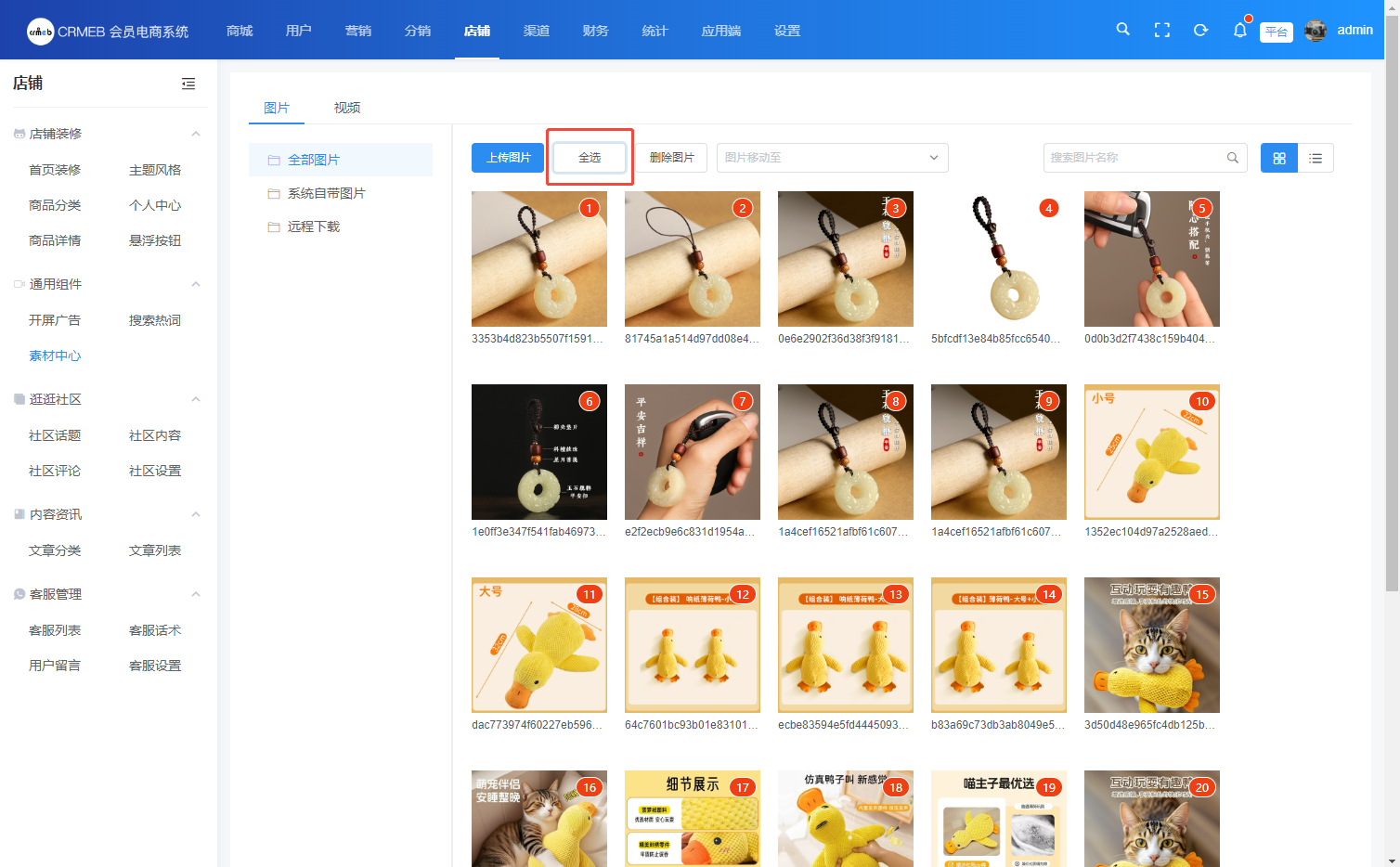Select image thumbnail numbered 10
Viewport: 1400px width, 867px height.
point(1152,452)
